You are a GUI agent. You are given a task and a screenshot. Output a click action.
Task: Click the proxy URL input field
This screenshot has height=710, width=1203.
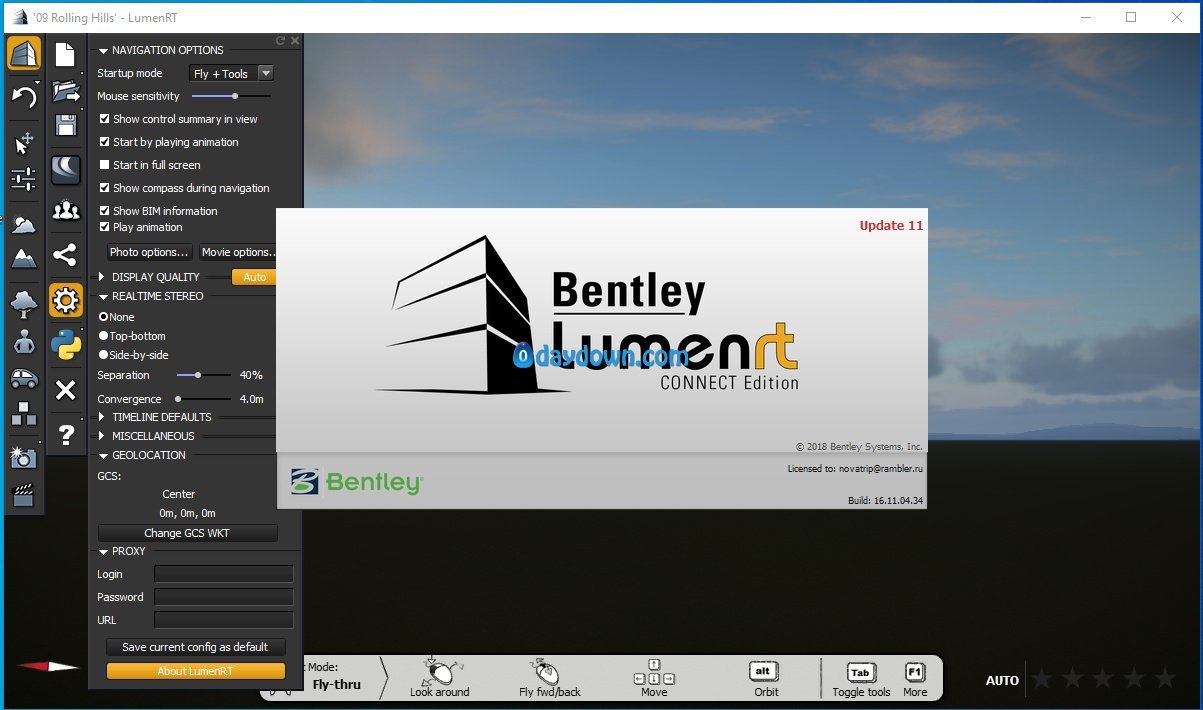(x=223, y=620)
